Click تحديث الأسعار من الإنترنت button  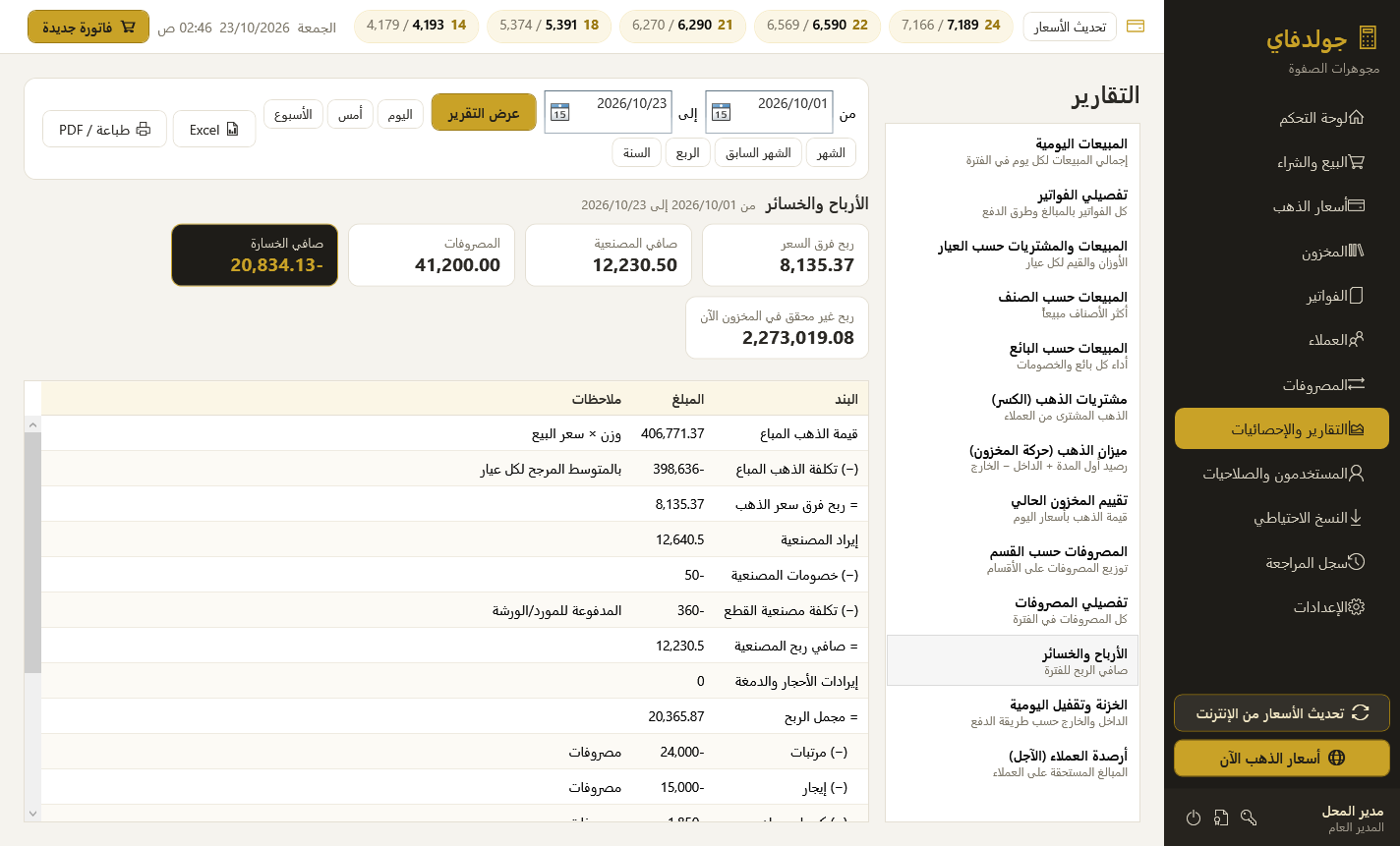(1282, 713)
